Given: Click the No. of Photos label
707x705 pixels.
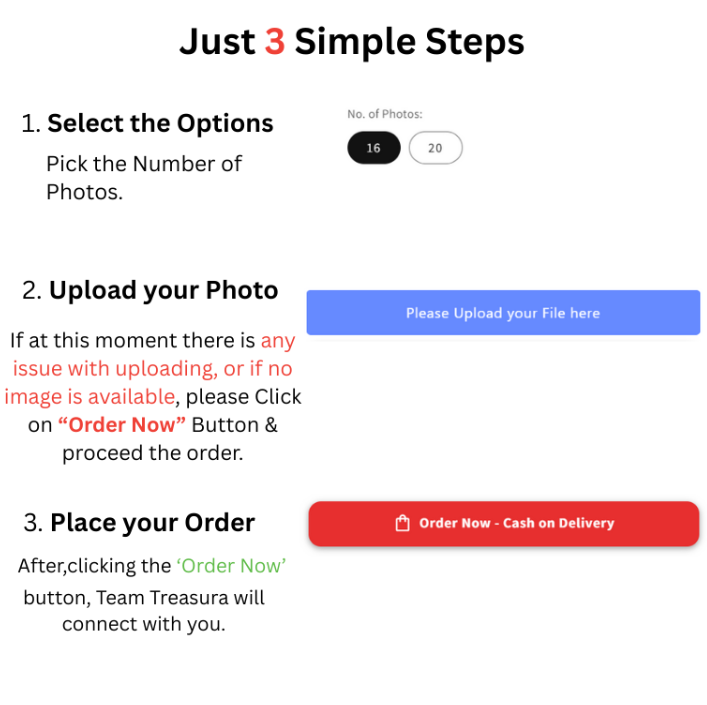Looking at the screenshot, I should point(385,114).
